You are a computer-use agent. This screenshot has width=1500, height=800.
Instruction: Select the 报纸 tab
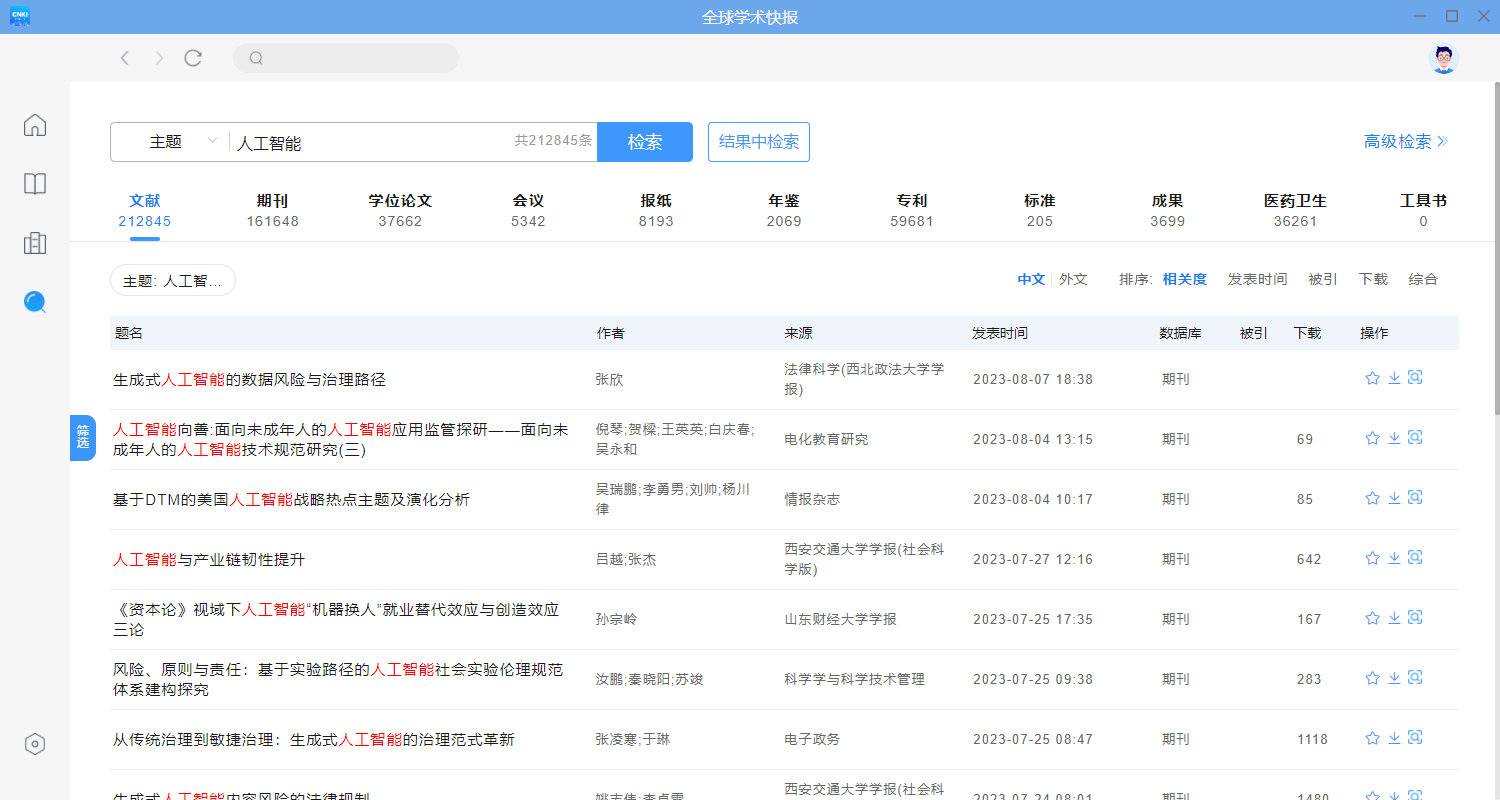click(x=656, y=210)
